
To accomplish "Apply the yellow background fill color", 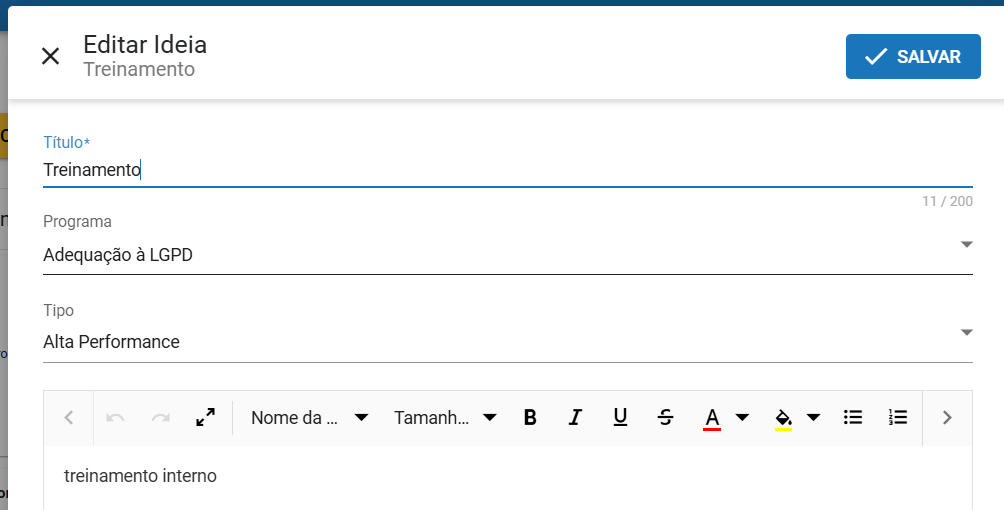I will 783,418.
